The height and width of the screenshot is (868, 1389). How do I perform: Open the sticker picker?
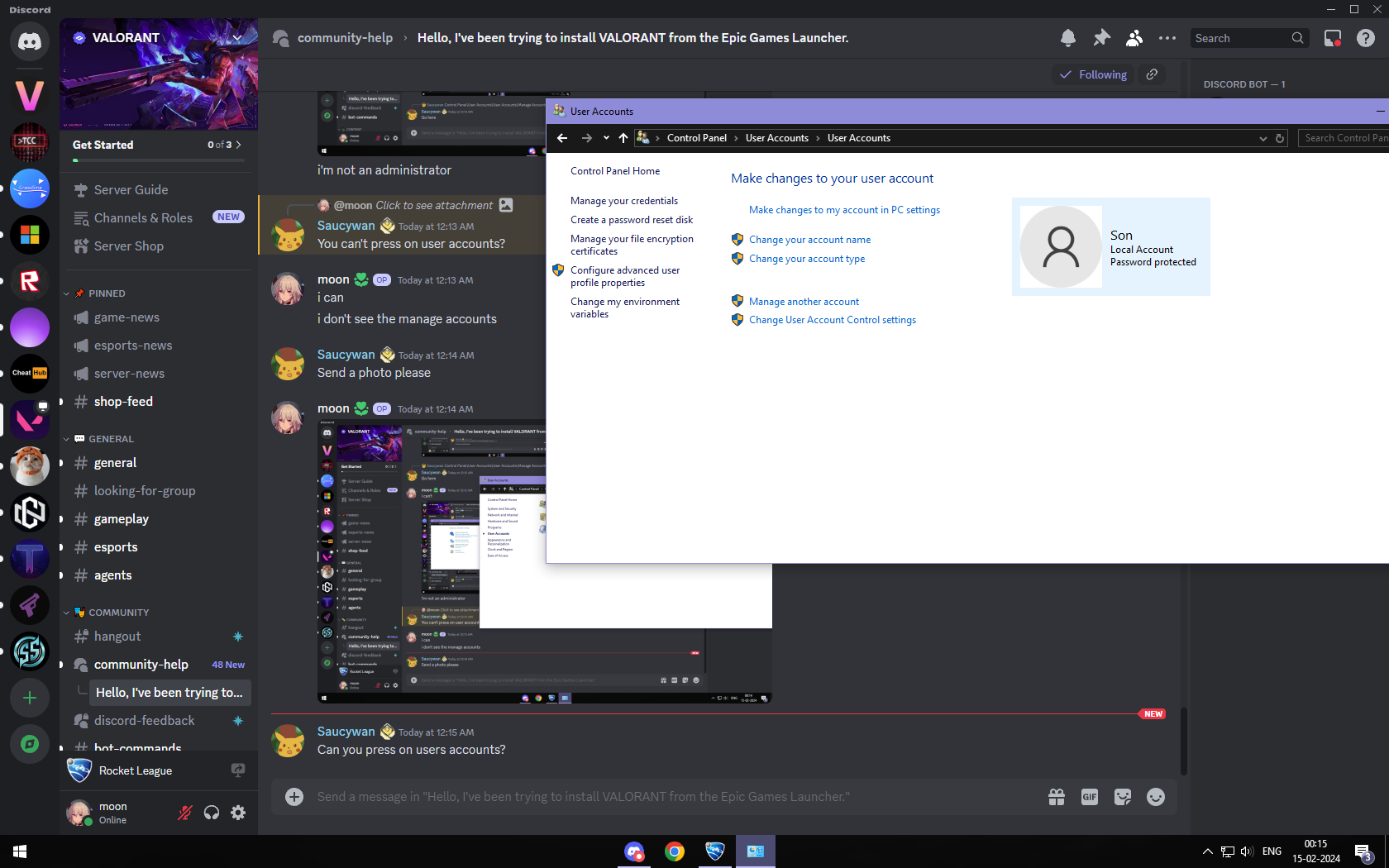(x=1123, y=797)
